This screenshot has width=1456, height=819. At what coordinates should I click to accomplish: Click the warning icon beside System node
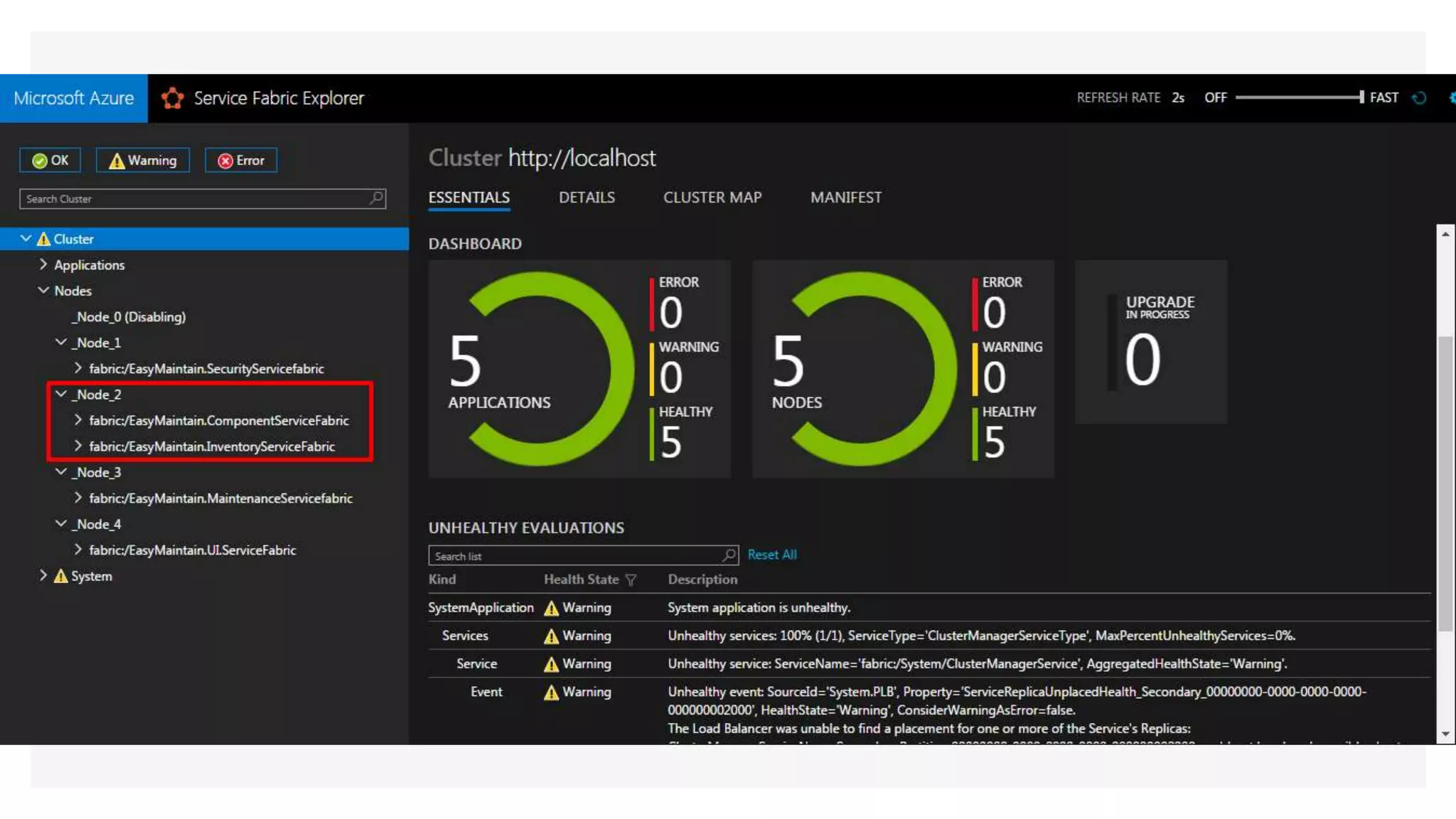61,576
